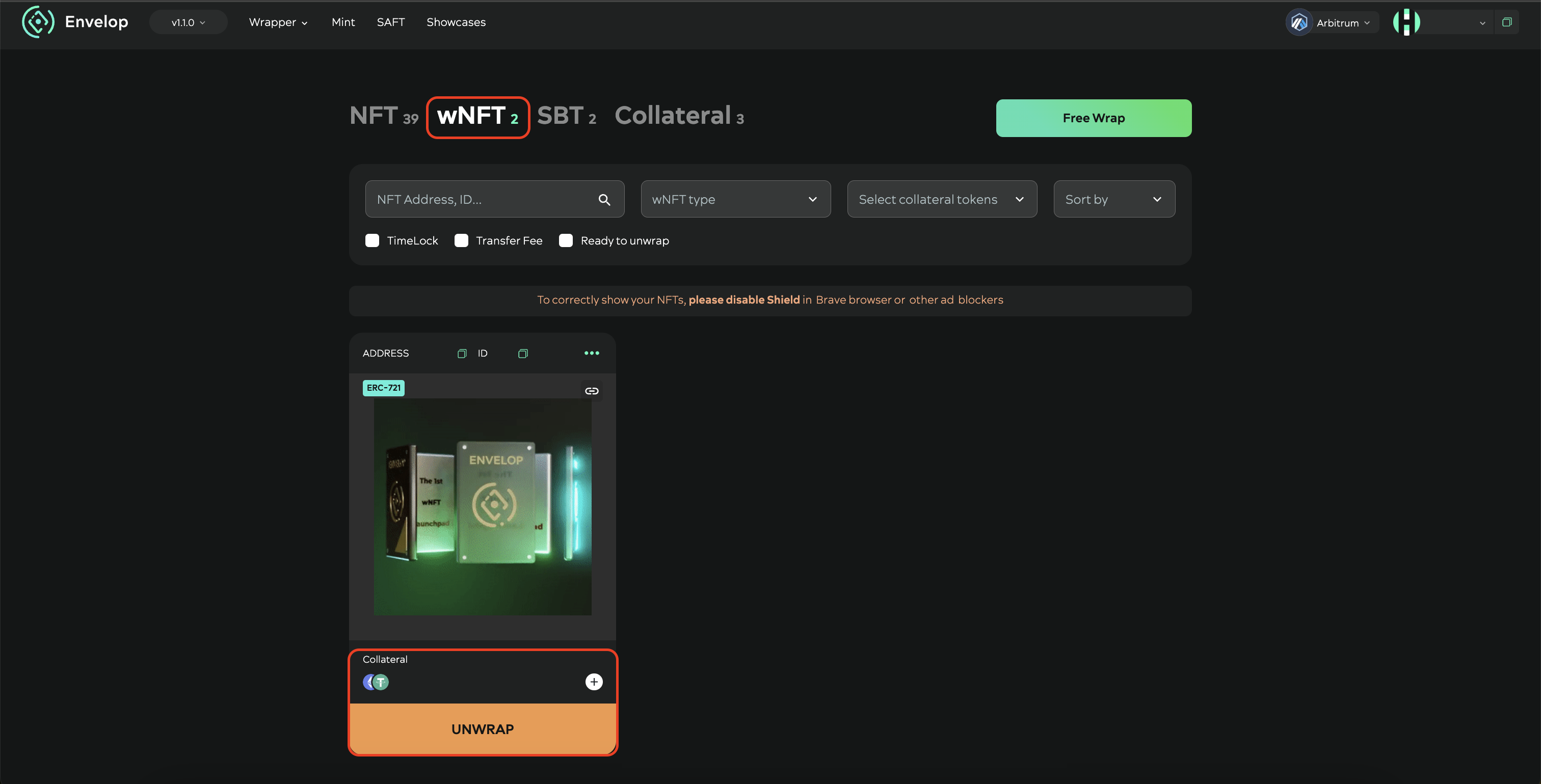Image resolution: width=1541 pixels, height=784 pixels.
Task: Expand the Wrapper menu dropdown
Action: point(278,22)
